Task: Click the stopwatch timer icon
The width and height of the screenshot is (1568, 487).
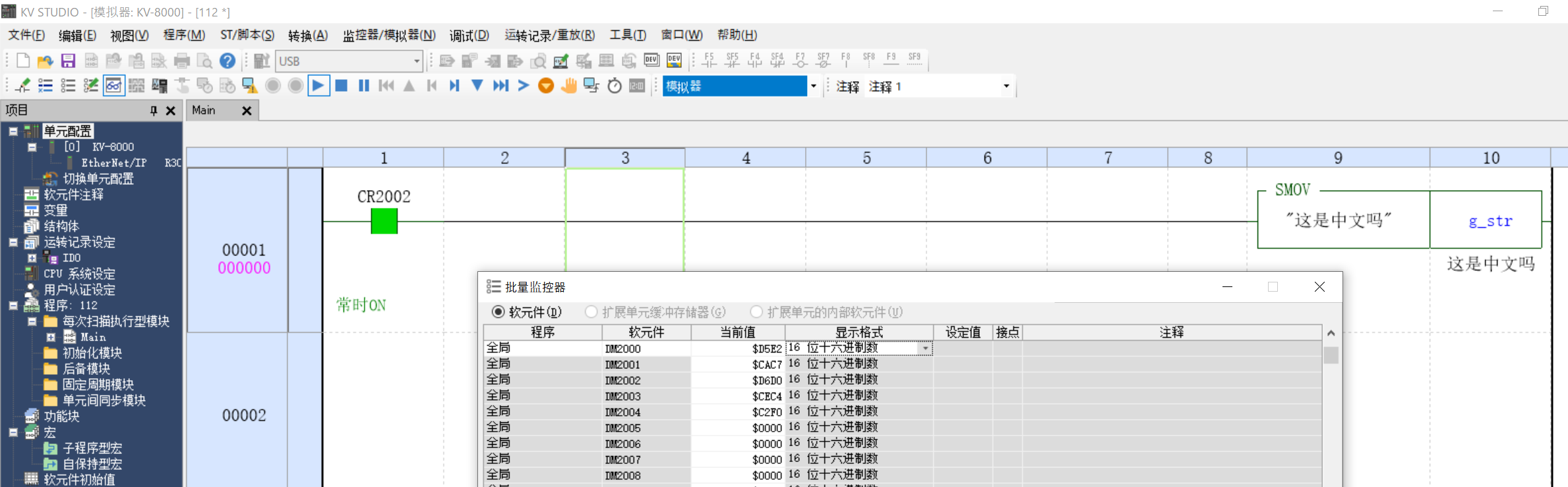Action: point(614,86)
